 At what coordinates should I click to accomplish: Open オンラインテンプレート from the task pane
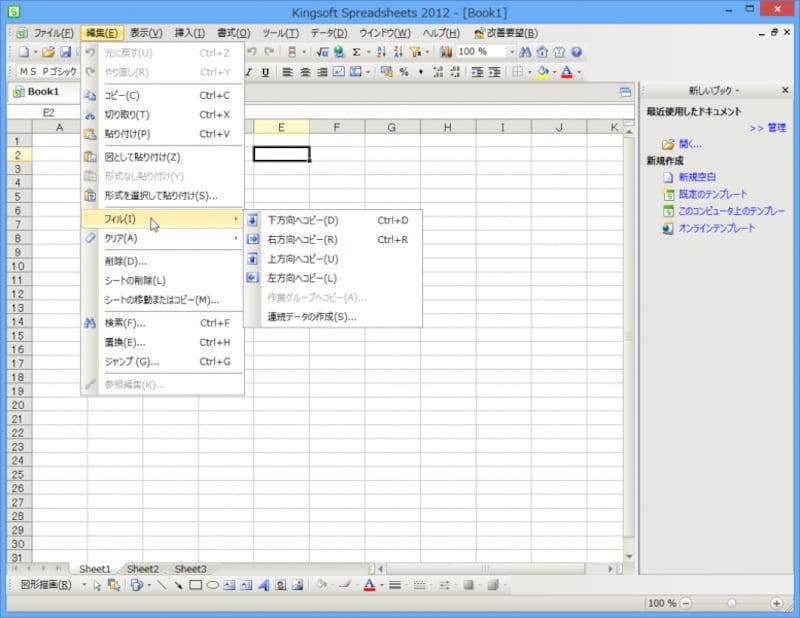pos(715,229)
